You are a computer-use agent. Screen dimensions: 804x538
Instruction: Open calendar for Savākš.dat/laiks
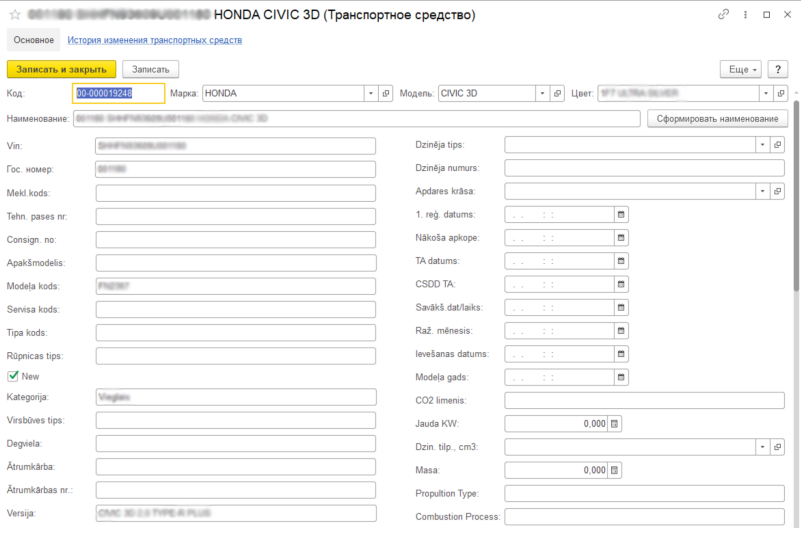point(621,308)
